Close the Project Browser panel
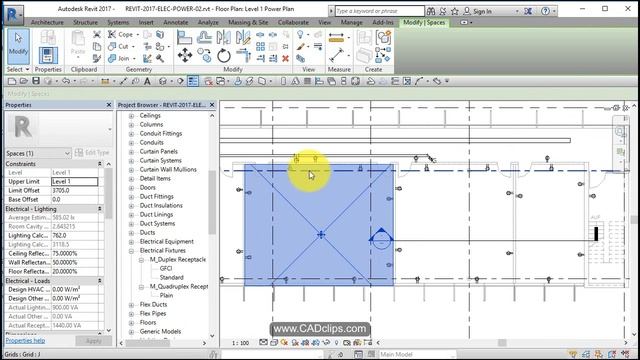This screenshot has width=640, height=360. [x=212, y=105]
